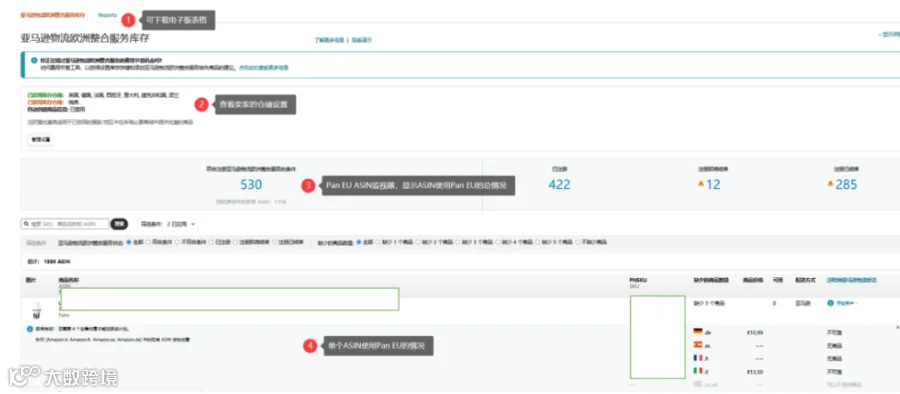Switch to the Reports tab
Viewport: 900px width, 394px height.
107,15
